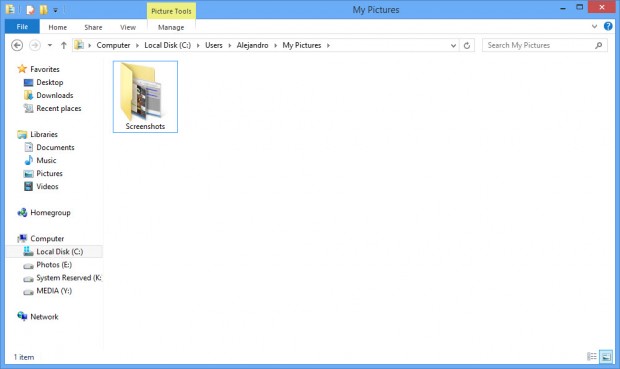Refresh the My Pictures folder
This screenshot has height=369, width=620.
[x=467, y=45]
